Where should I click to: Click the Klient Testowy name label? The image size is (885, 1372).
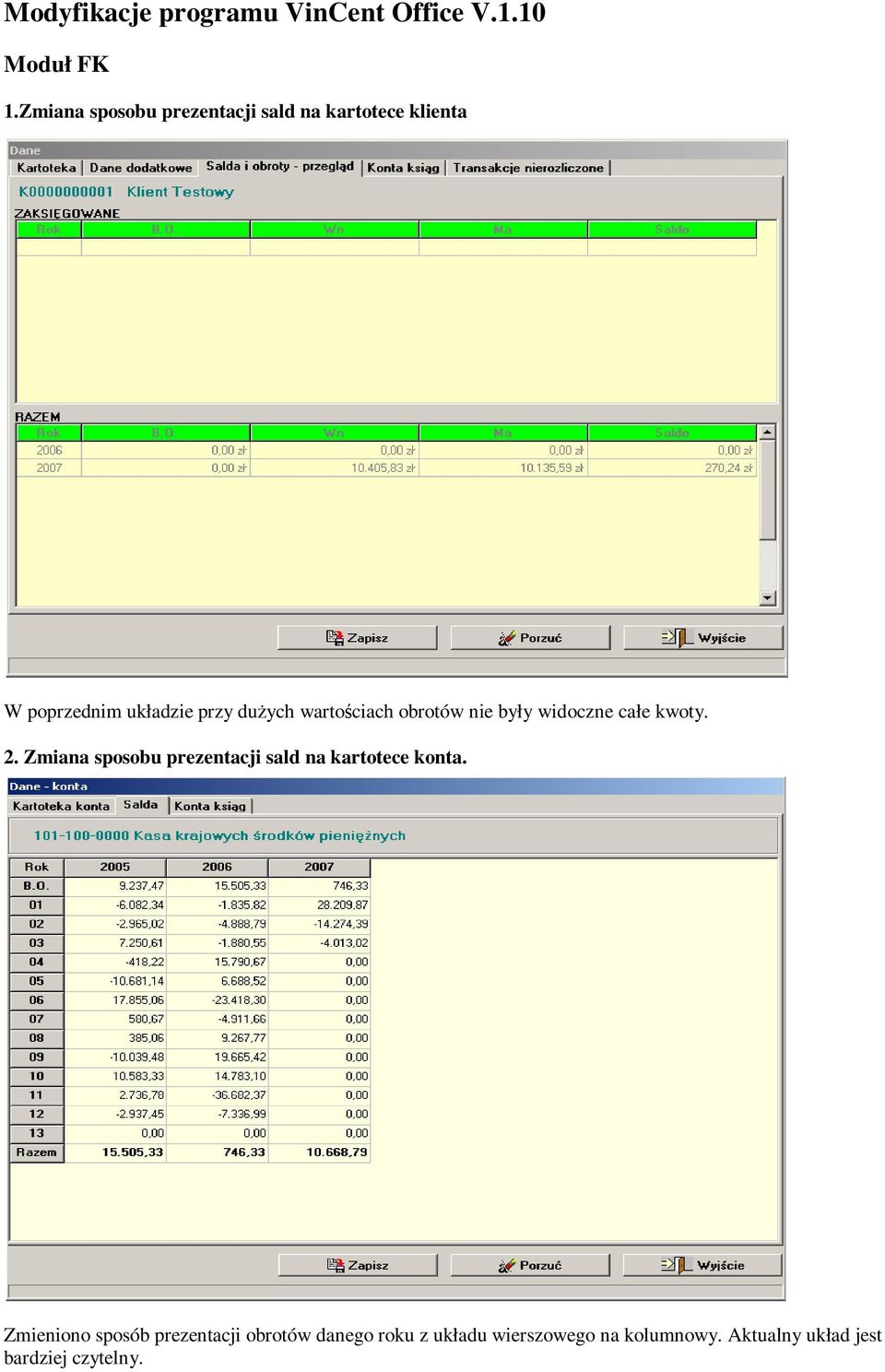click(x=181, y=192)
